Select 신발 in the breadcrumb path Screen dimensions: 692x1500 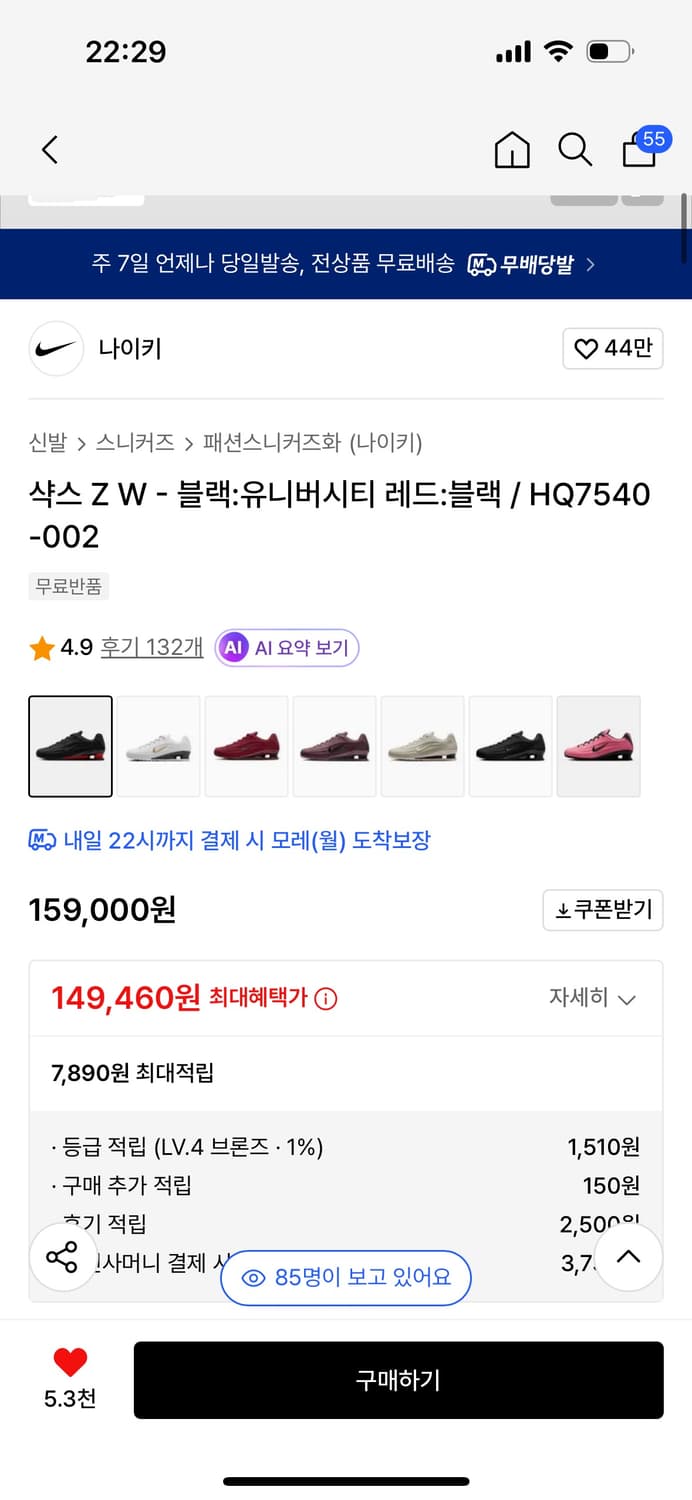41,442
